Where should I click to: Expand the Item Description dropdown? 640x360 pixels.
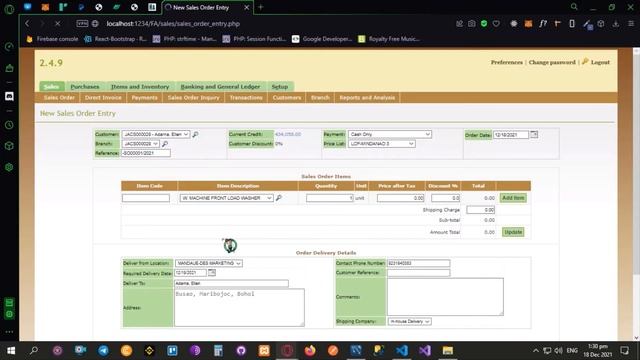tap(227, 198)
